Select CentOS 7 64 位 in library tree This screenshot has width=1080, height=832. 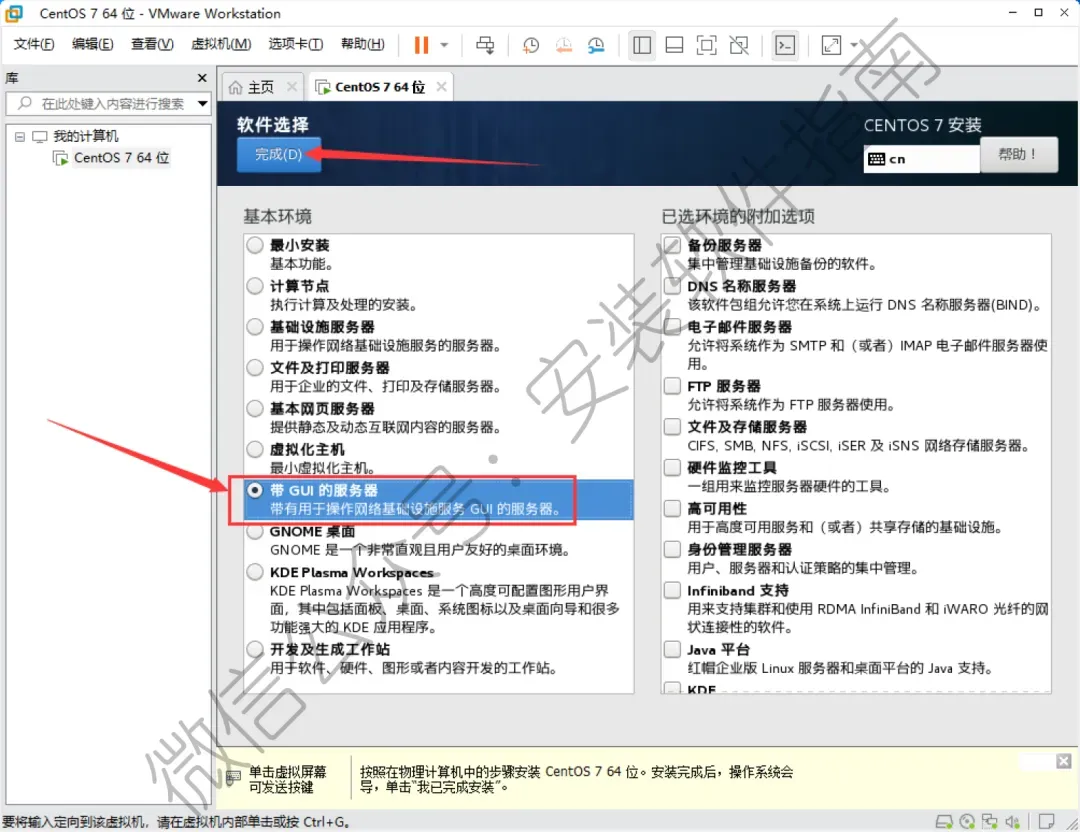121,158
